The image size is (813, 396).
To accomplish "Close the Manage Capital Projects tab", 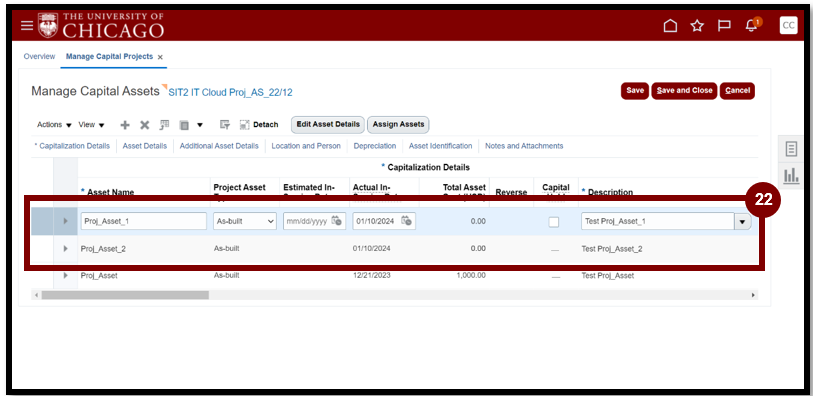I will [x=160, y=57].
